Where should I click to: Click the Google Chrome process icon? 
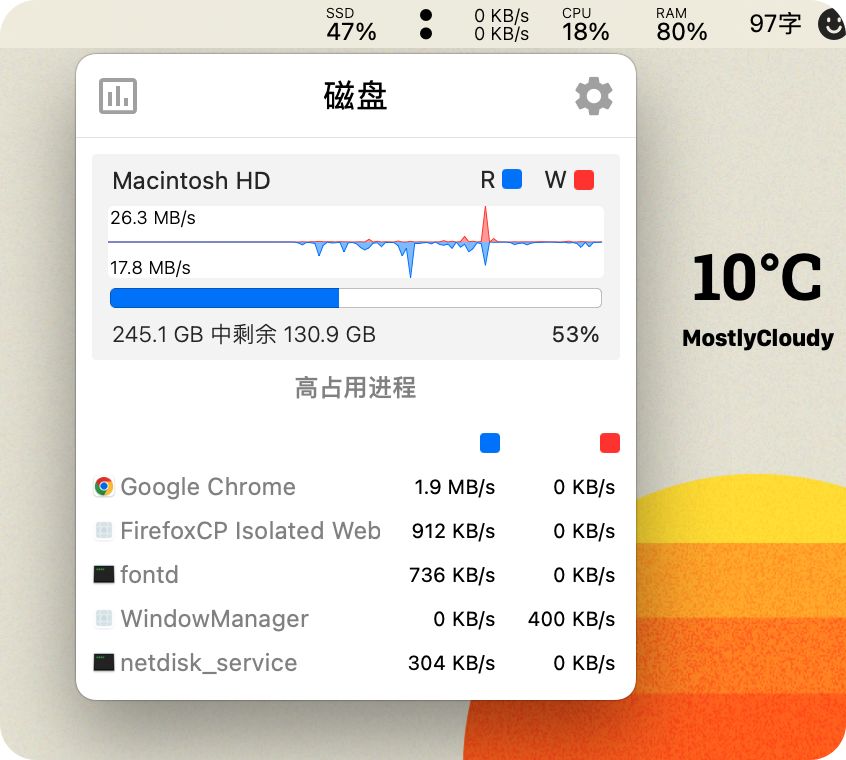tap(103, 487)
